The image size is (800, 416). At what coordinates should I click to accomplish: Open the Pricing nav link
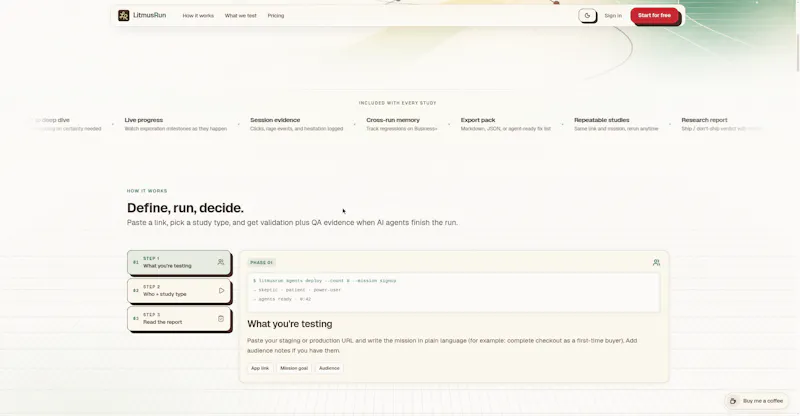(276, 16)
